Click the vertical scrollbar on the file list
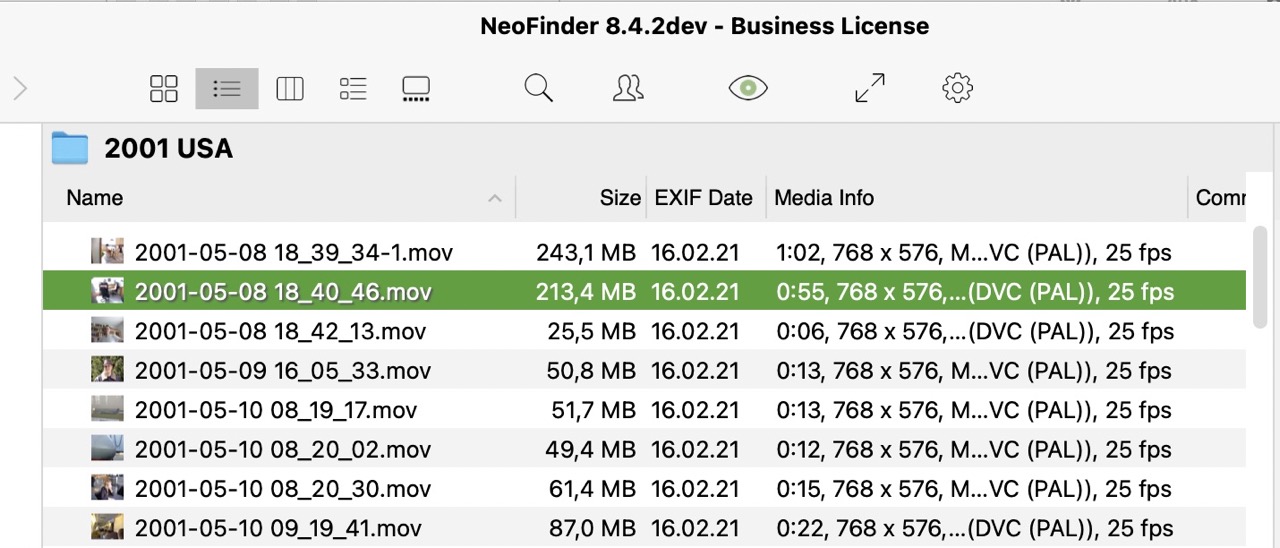 (1260, 276)
